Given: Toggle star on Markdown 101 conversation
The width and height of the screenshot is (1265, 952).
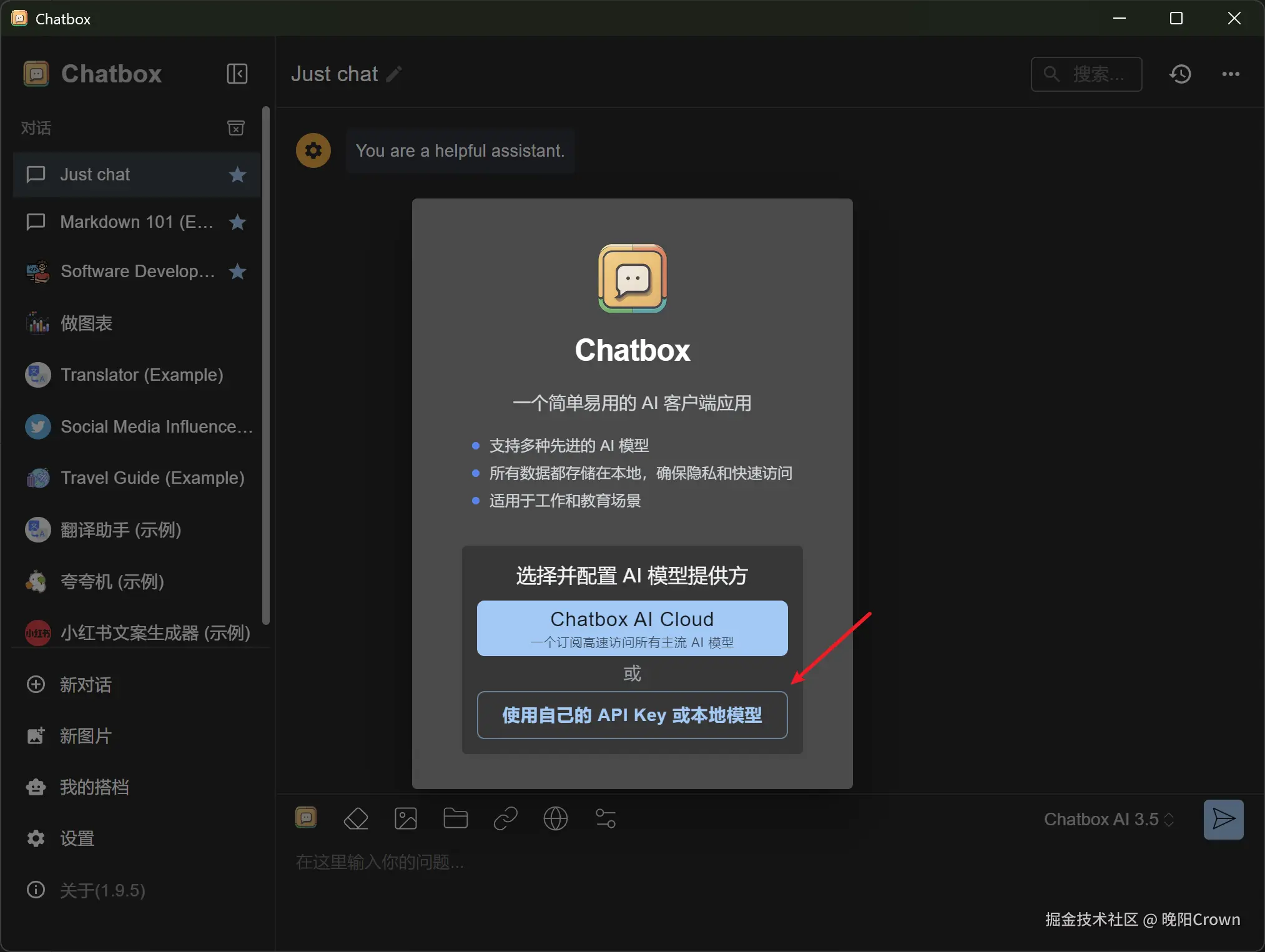Looking at the screenshot, I should pos(237,222).
